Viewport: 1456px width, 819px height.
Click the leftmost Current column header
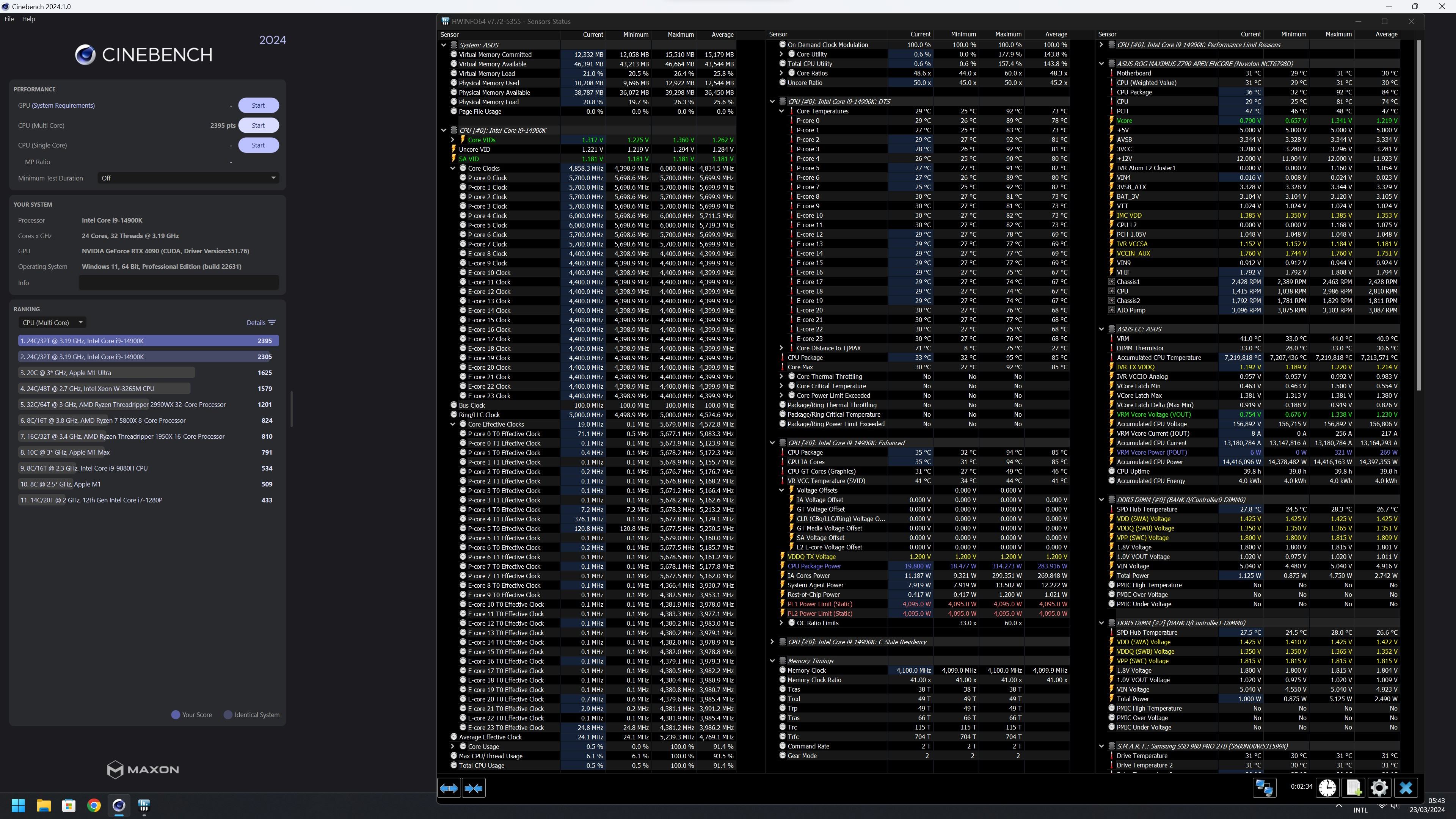point(583,35)
